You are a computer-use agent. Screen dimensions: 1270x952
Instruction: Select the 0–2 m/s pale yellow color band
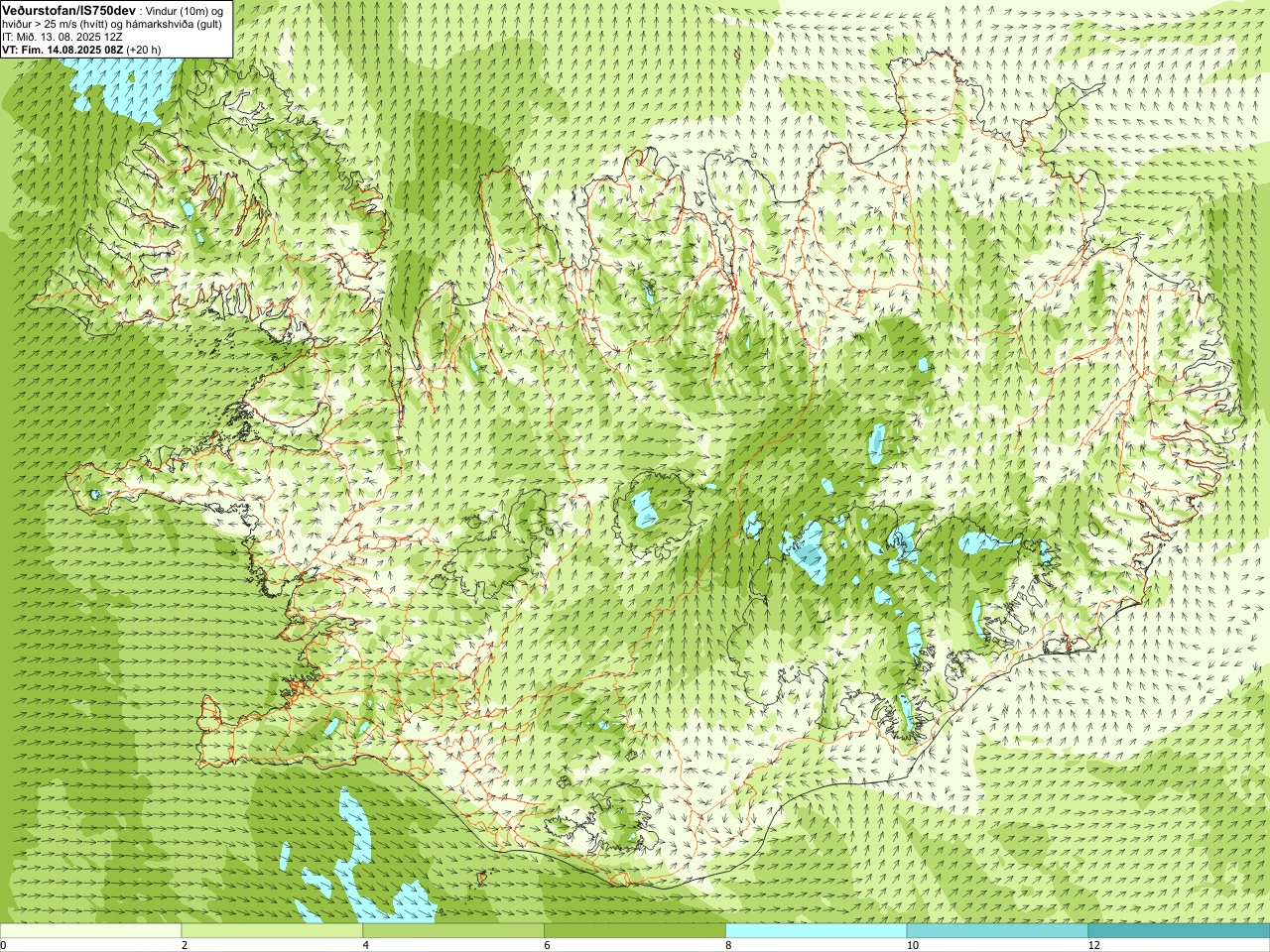point(91,931)
